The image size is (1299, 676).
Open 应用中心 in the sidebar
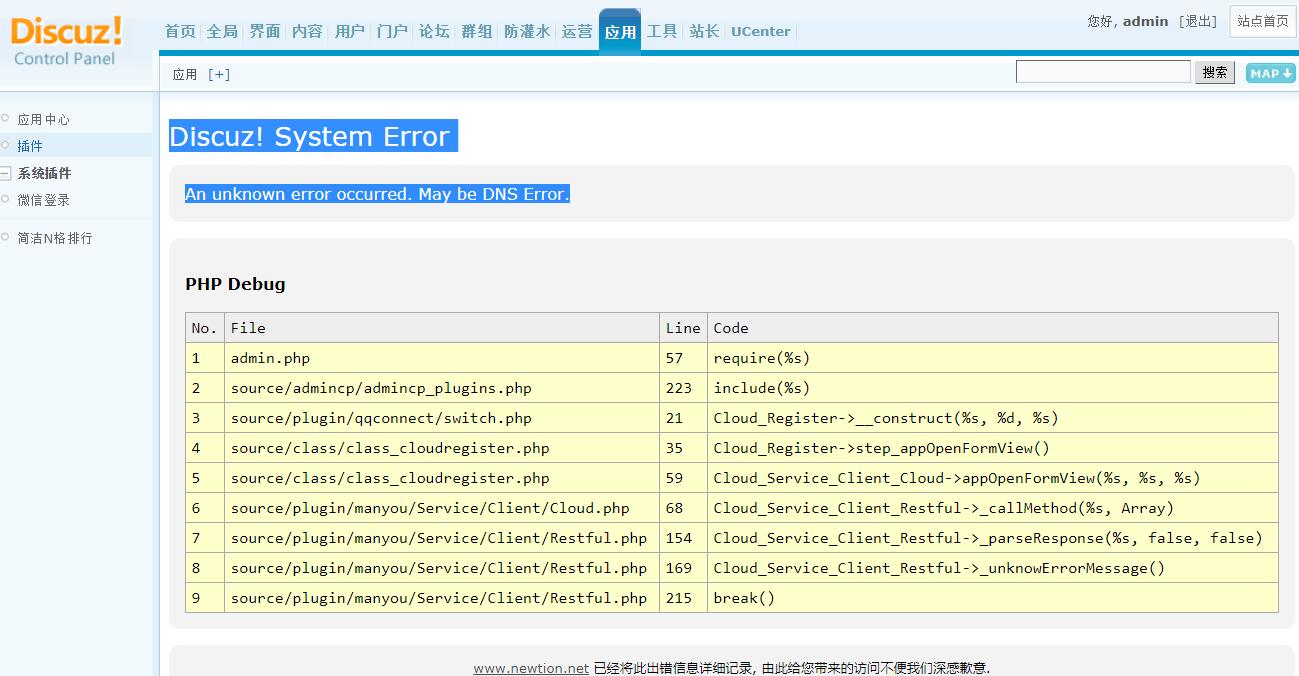click(x=43, y=119)
